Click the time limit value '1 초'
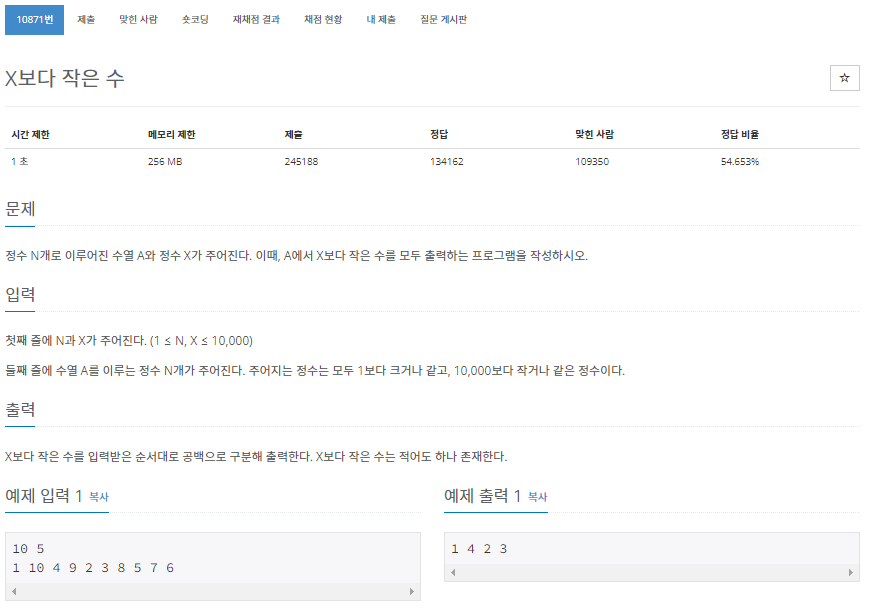 tap(19, 162)
